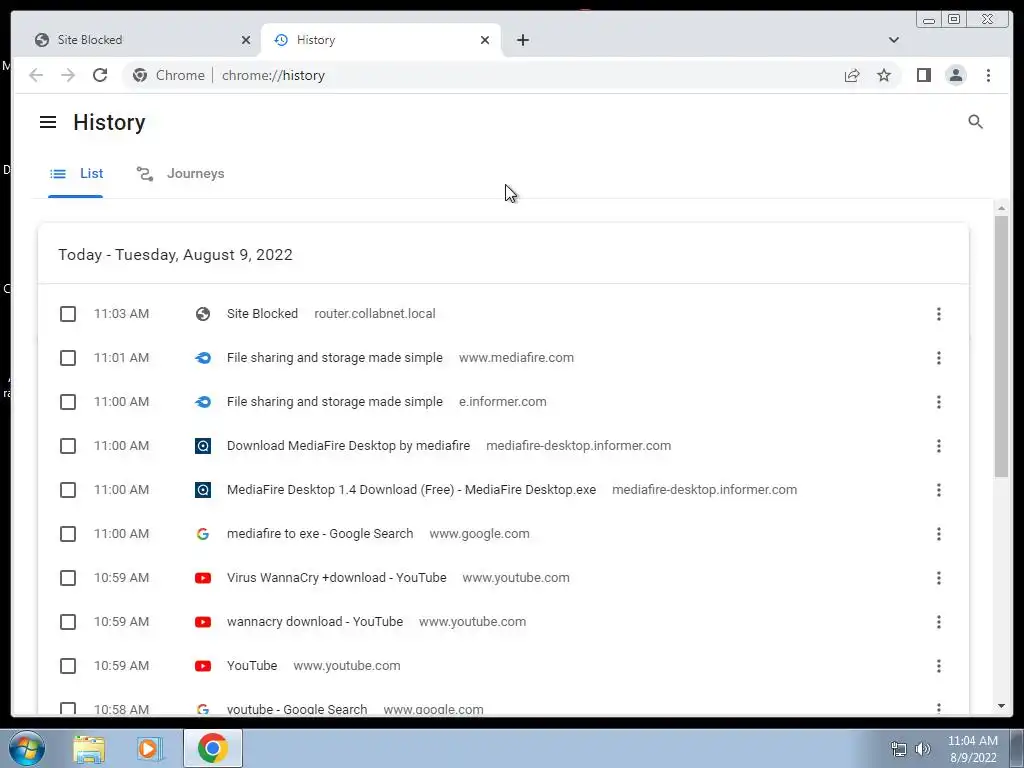Open mediafire to exe - Google Search link
This screenshot has width=1024, height=768.
[320, 534]
